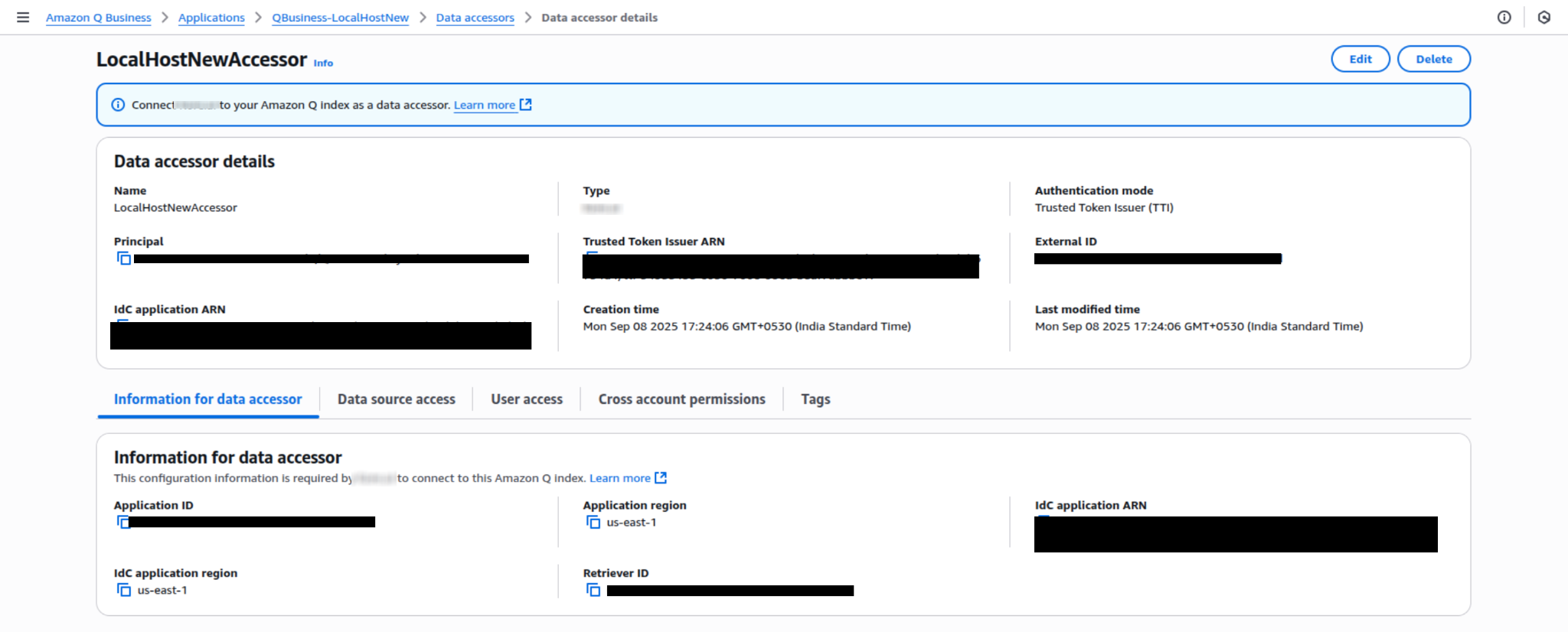Click the info circle icon in top bar
Screen dimensions: 1568x632
(x=1504, y=18)
